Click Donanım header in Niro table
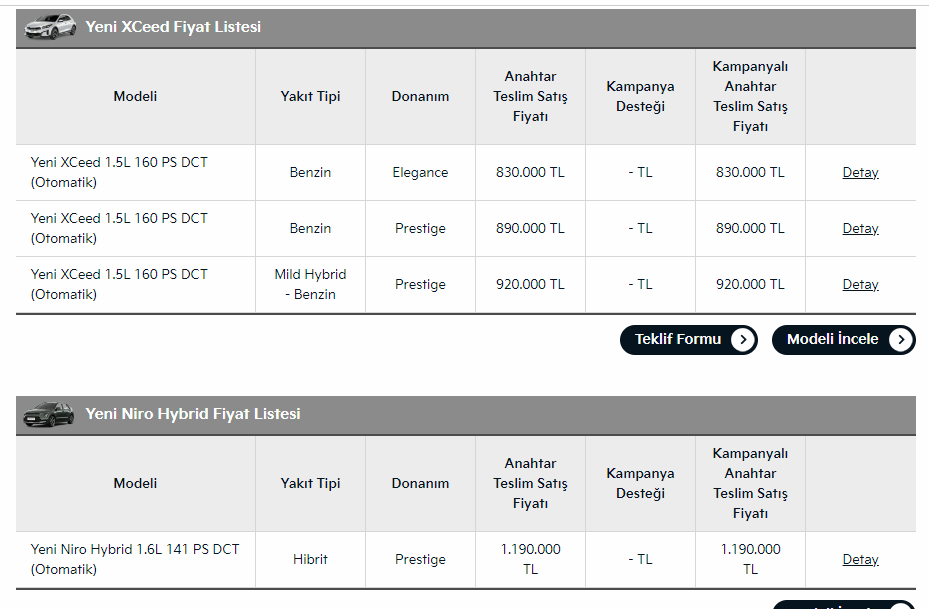 [420, 484]
